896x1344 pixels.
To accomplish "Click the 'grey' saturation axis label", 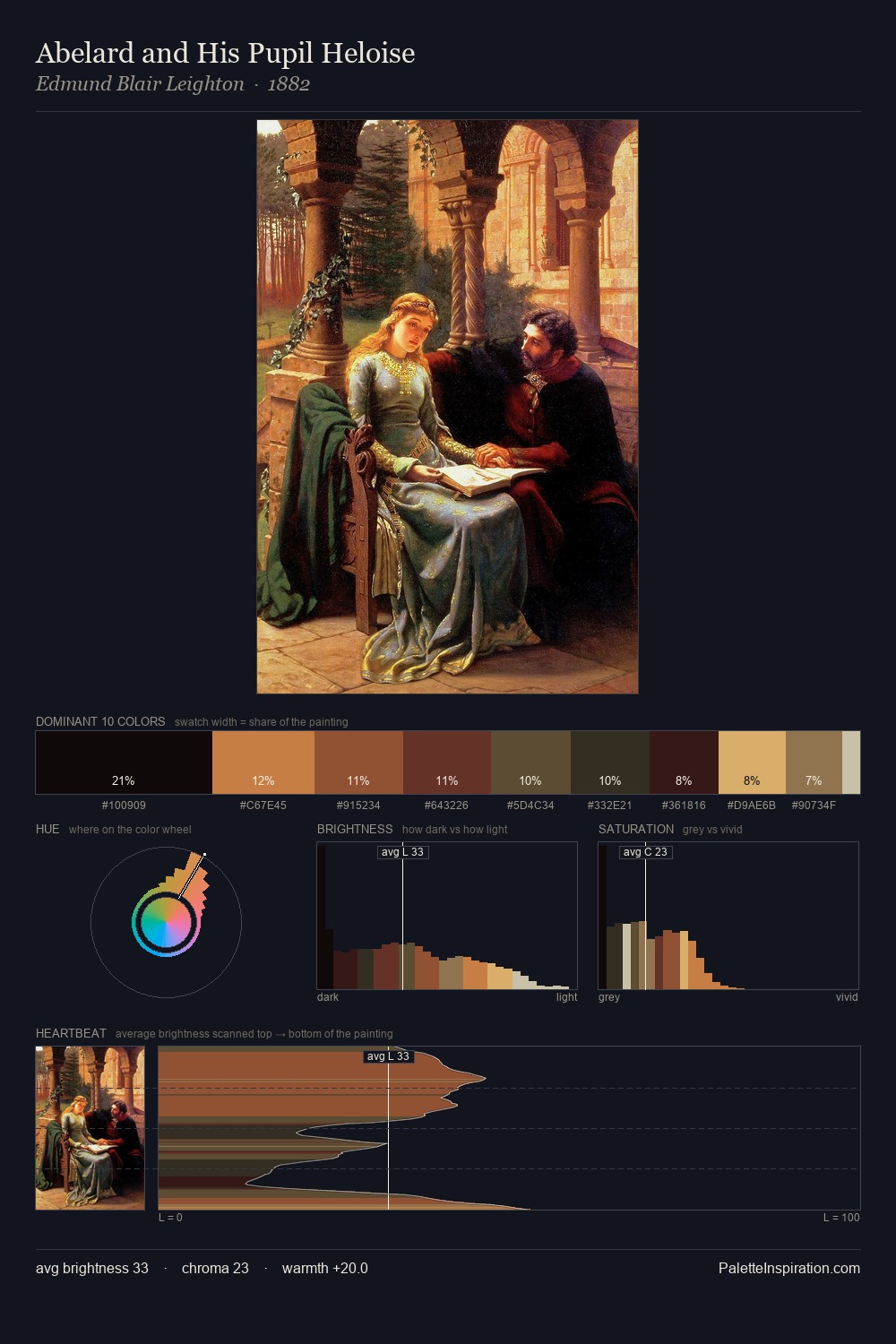I will [609, 997].
